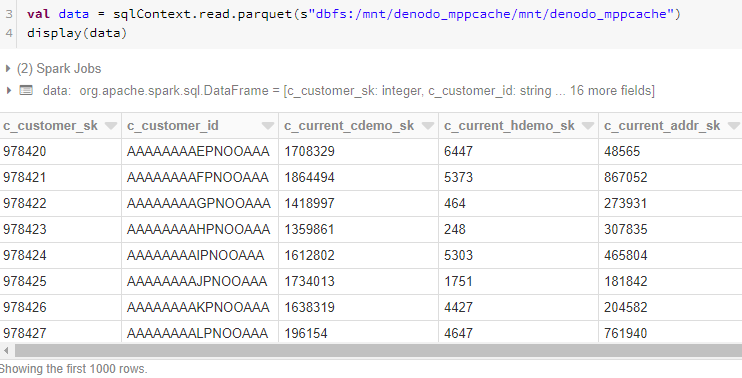Click cell 978421 in c_customer_sk
Viewport: 742px width, 378px height.
pyautogui.click(x=25, y=177)
